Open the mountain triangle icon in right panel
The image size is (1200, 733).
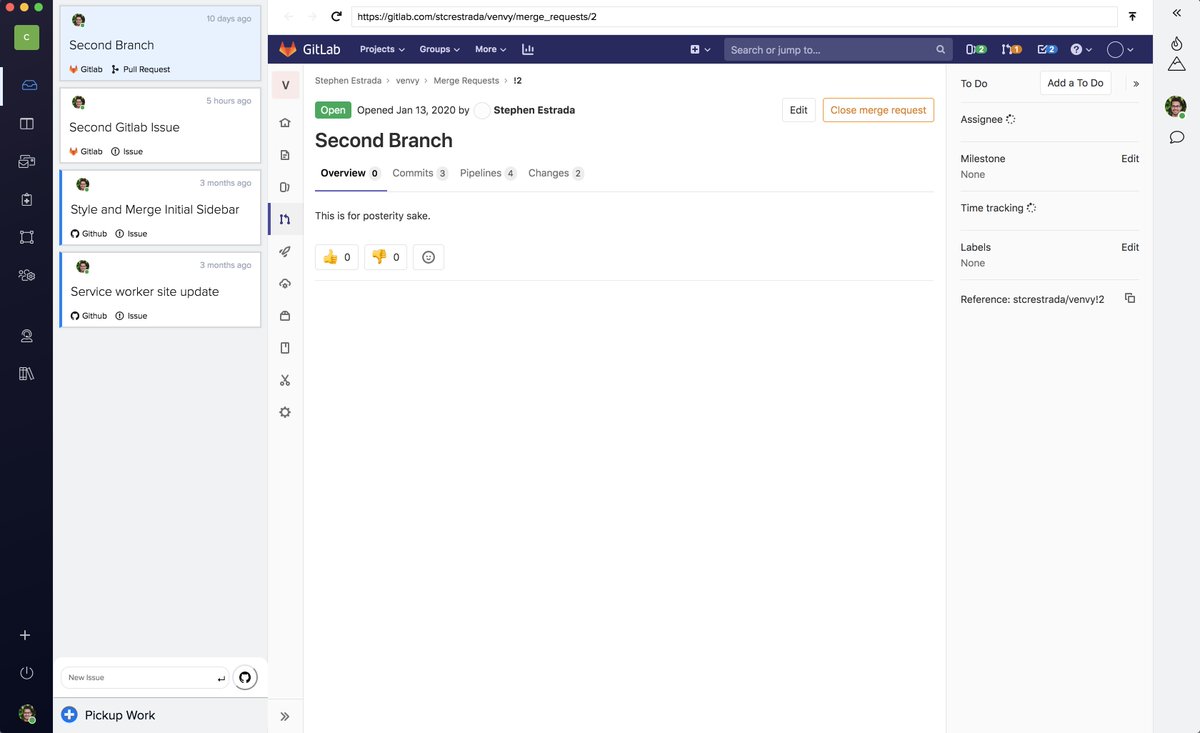1177,63
